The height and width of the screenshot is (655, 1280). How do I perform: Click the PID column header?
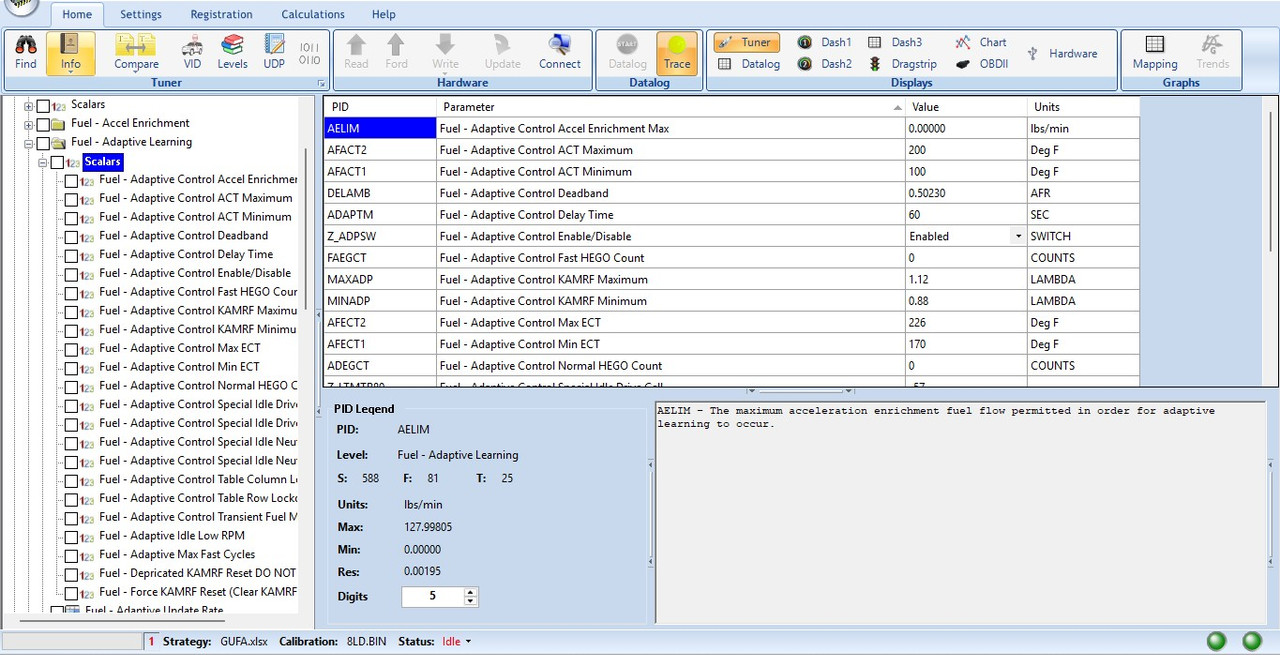coord(380,107)
